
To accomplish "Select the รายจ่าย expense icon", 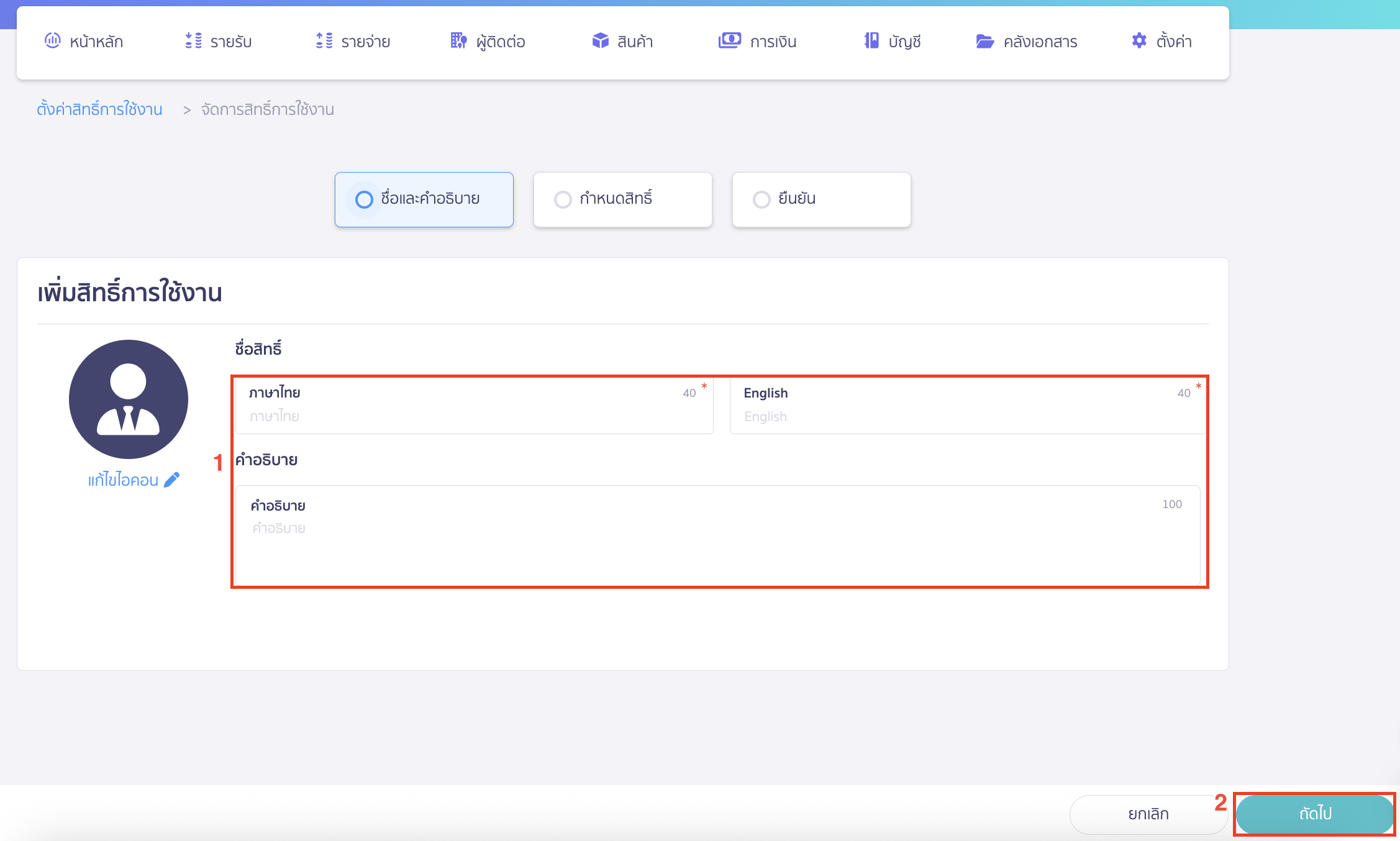I will [324, 41].
